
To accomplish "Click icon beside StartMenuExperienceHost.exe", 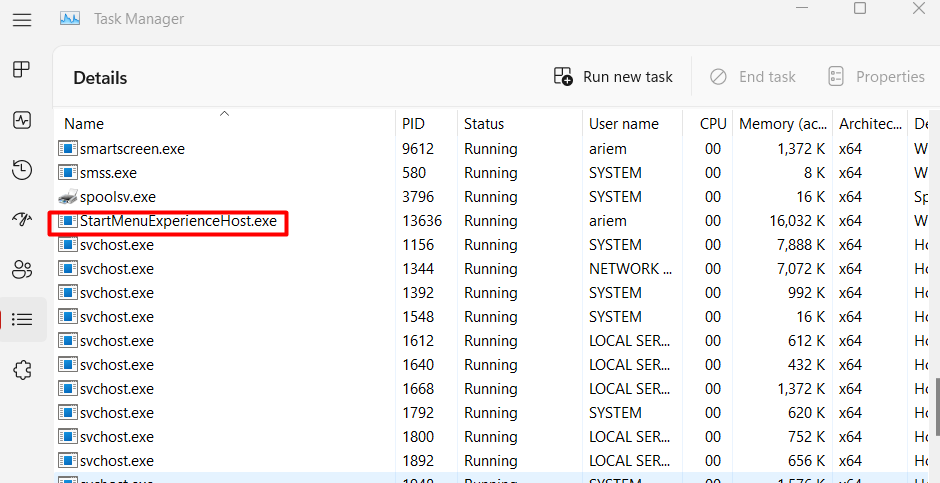I will click(68, 221).
